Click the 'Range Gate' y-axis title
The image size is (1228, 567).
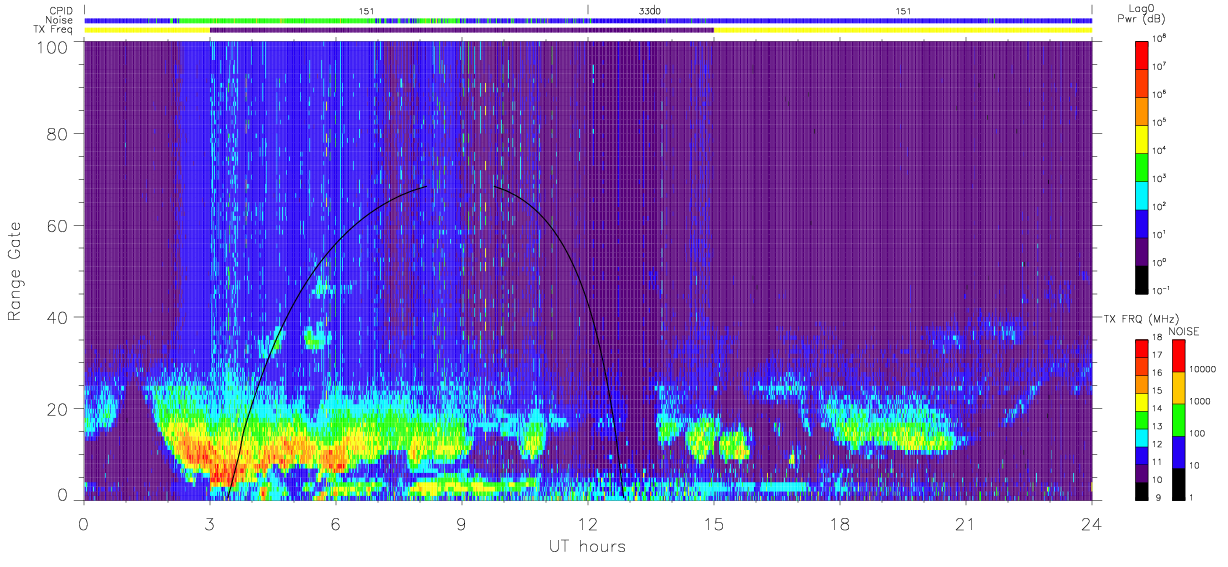(16, 271)
